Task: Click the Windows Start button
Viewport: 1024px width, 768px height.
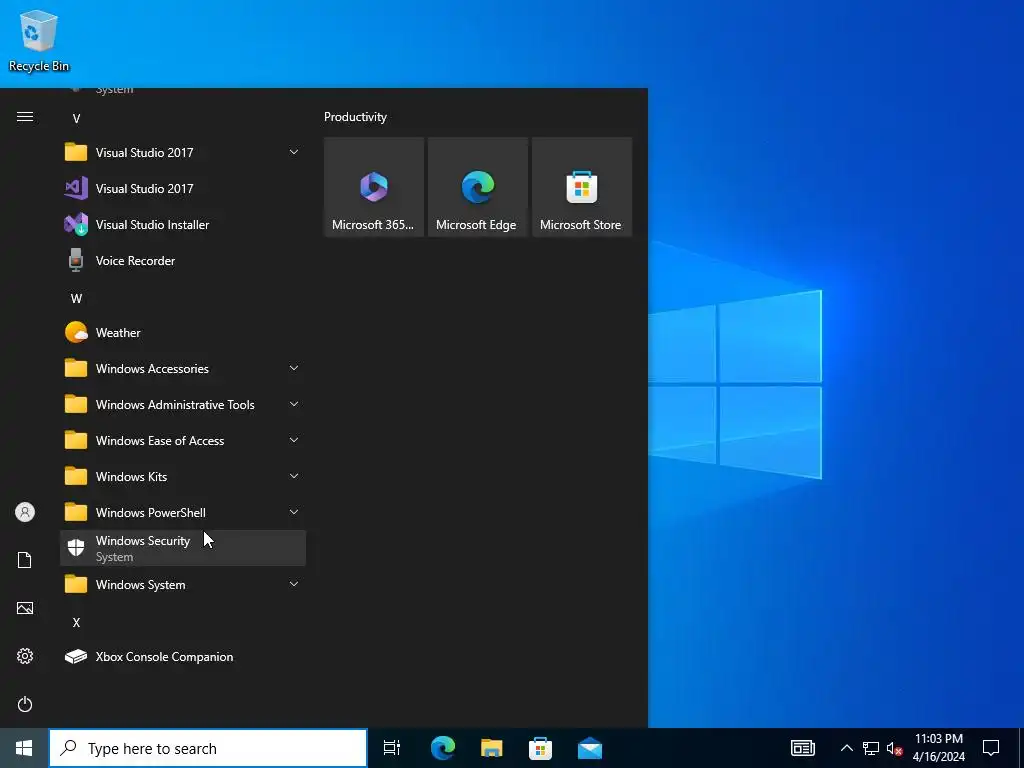Action: (x=24, y=748)
